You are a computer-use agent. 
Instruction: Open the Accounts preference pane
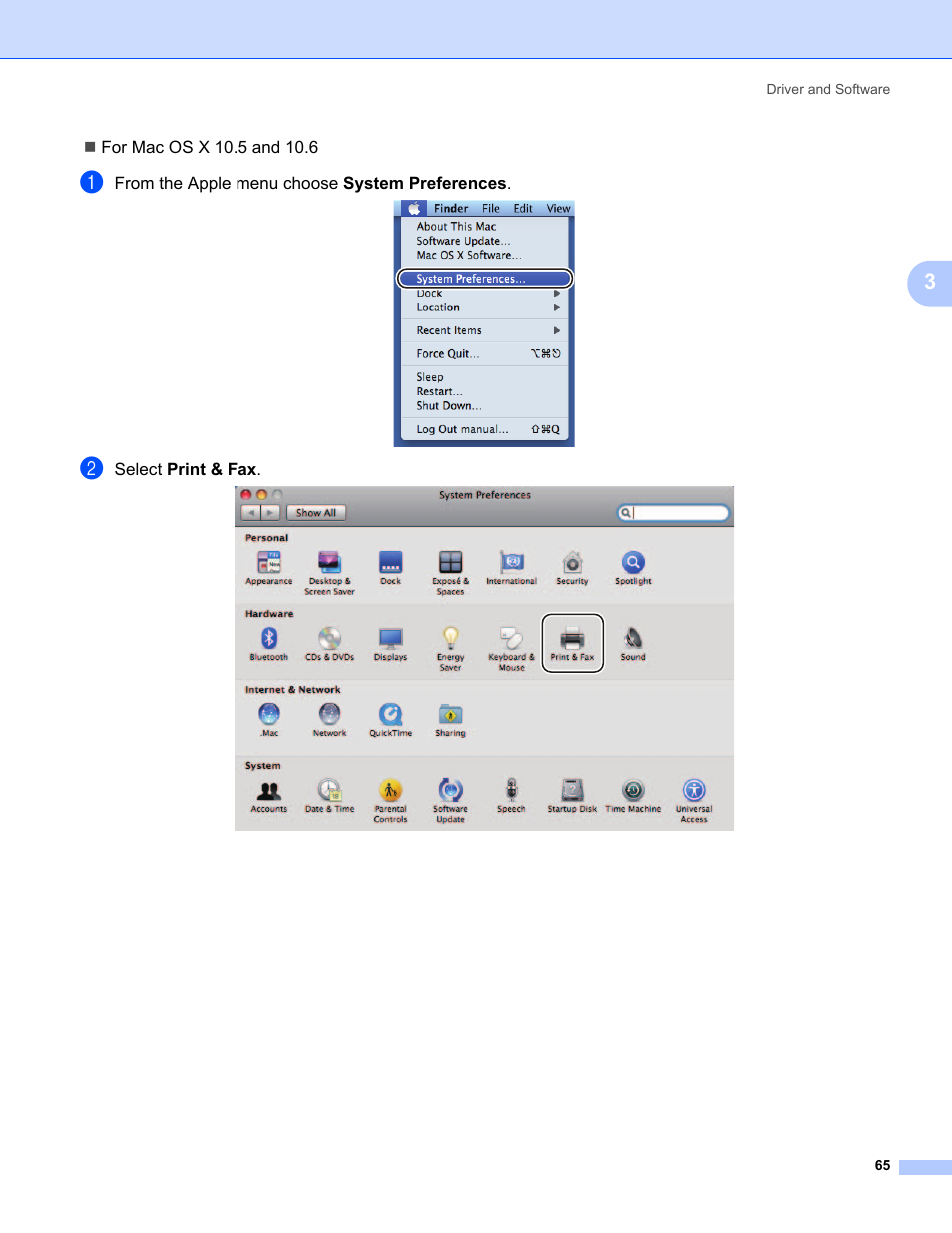point(269,796)
